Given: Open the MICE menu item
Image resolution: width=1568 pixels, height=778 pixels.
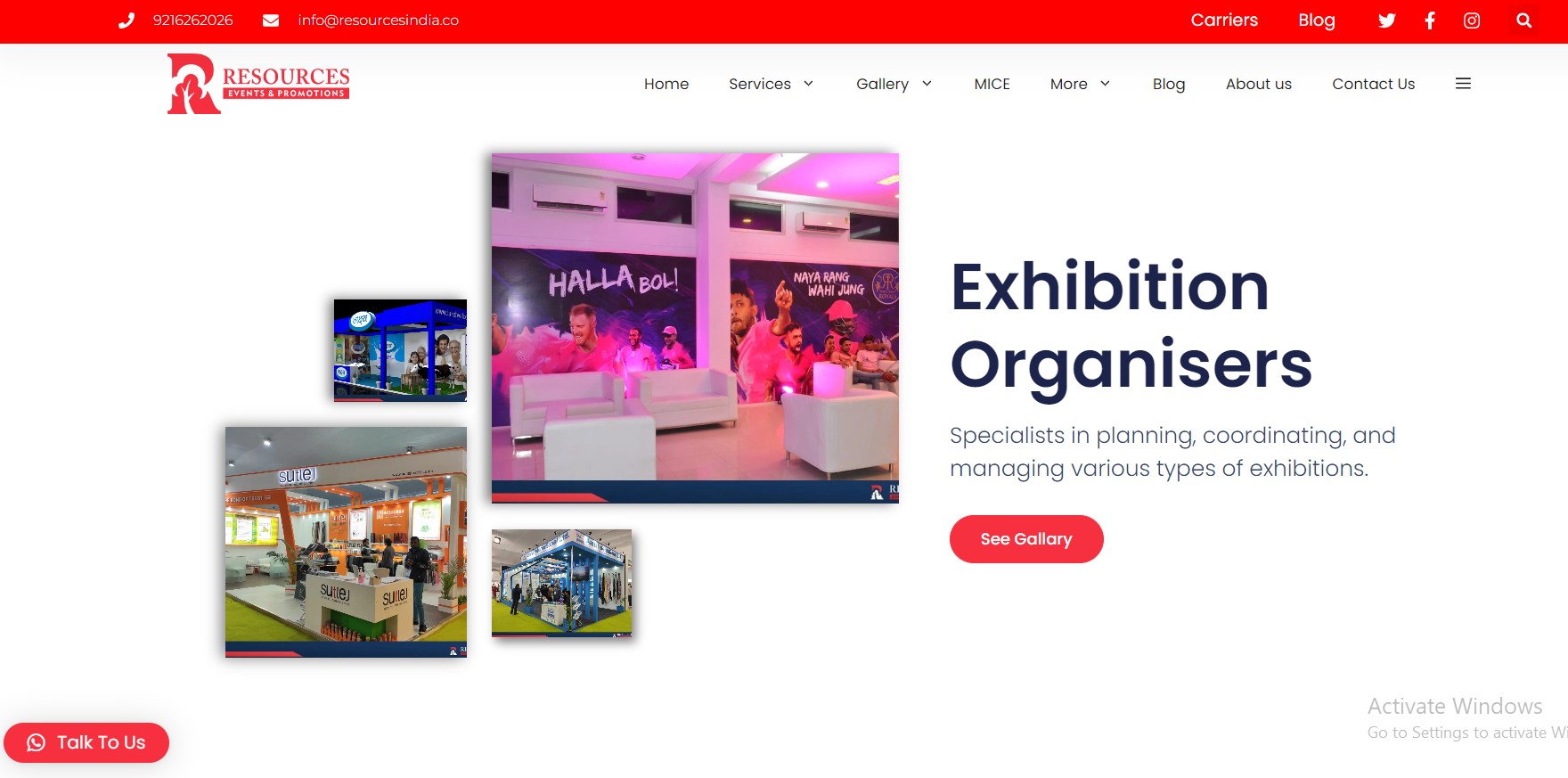Looking at the screenshot, I should tap(992, 84).
